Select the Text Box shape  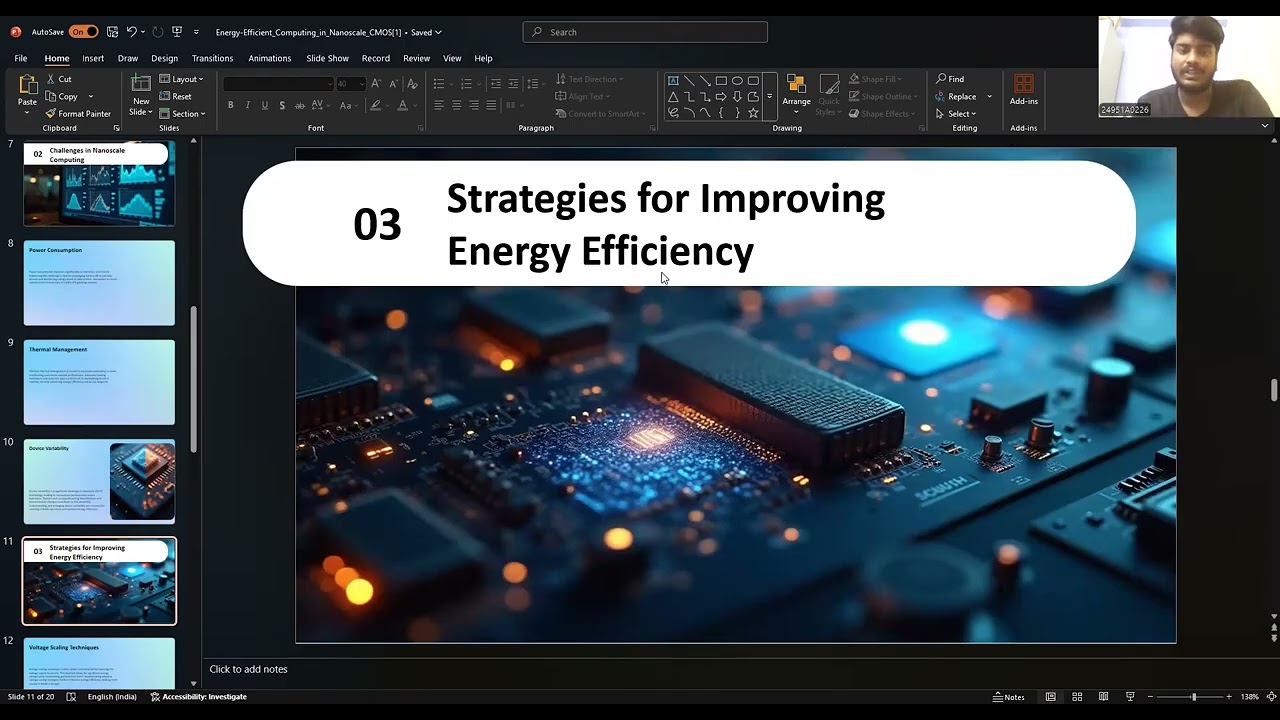tap(673, 81)
